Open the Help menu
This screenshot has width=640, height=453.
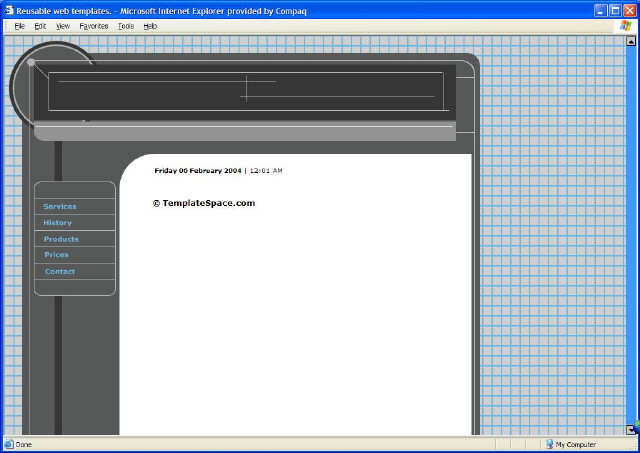click(x=150, y=26)
